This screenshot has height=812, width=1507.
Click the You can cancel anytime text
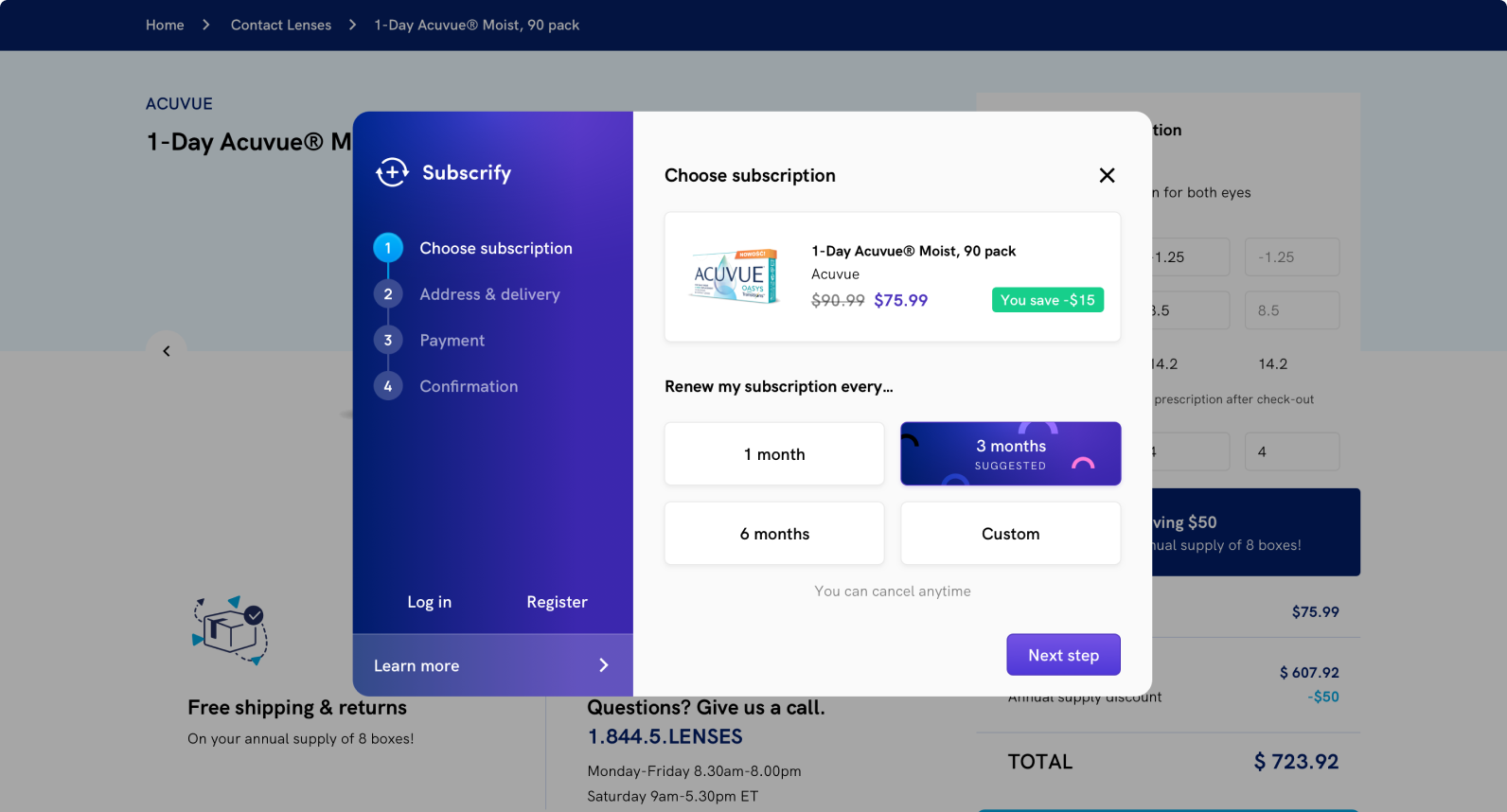893,591
